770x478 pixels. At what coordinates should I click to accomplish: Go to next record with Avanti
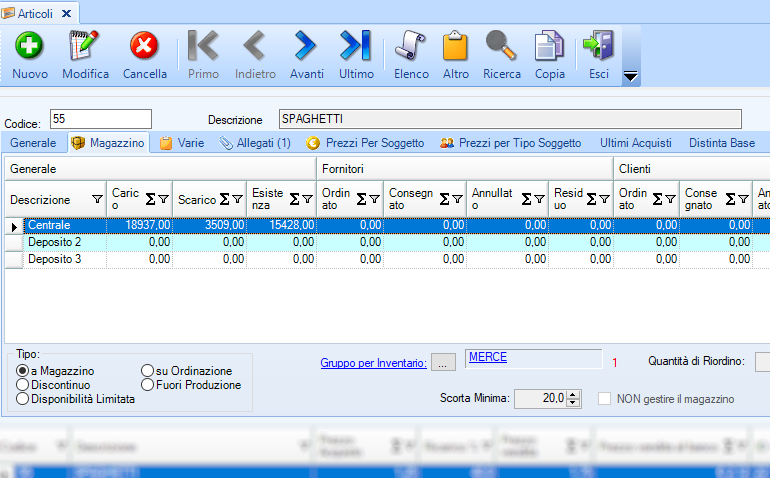pos(306,46)
